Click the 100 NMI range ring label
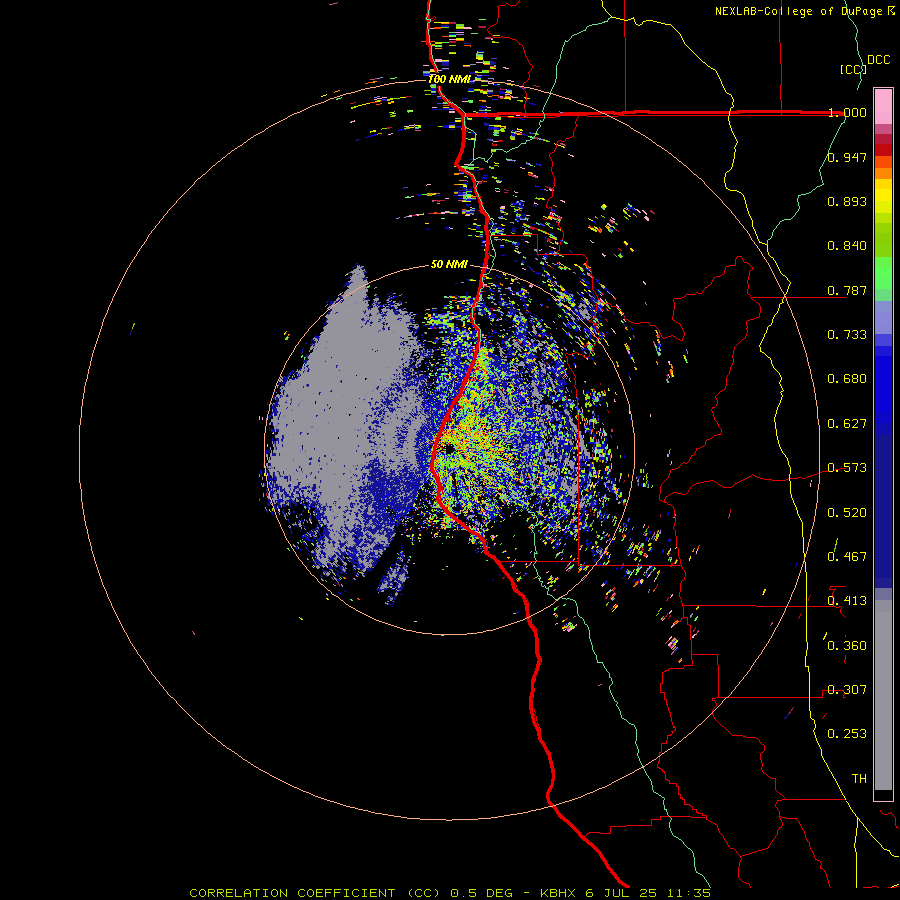 [449, 79]
